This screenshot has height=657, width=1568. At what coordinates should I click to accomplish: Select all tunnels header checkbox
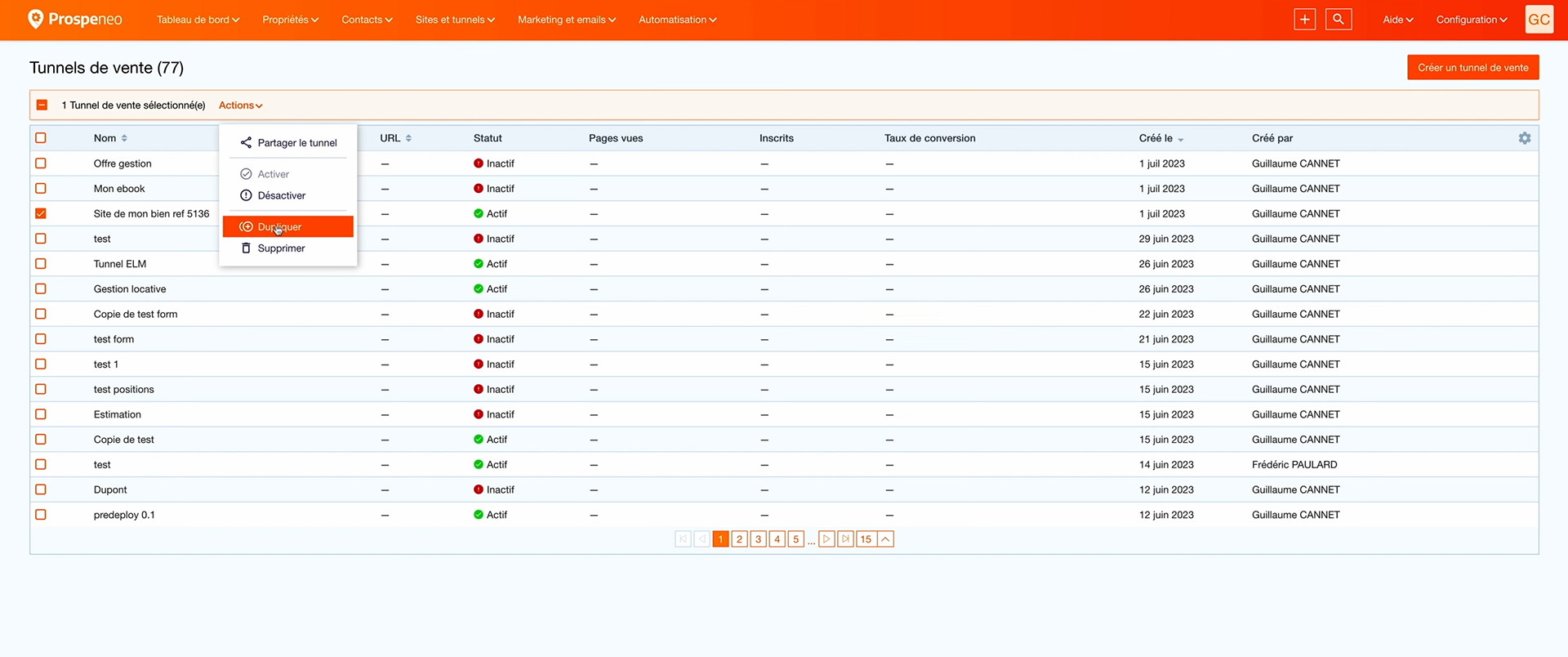click(41, 138)
